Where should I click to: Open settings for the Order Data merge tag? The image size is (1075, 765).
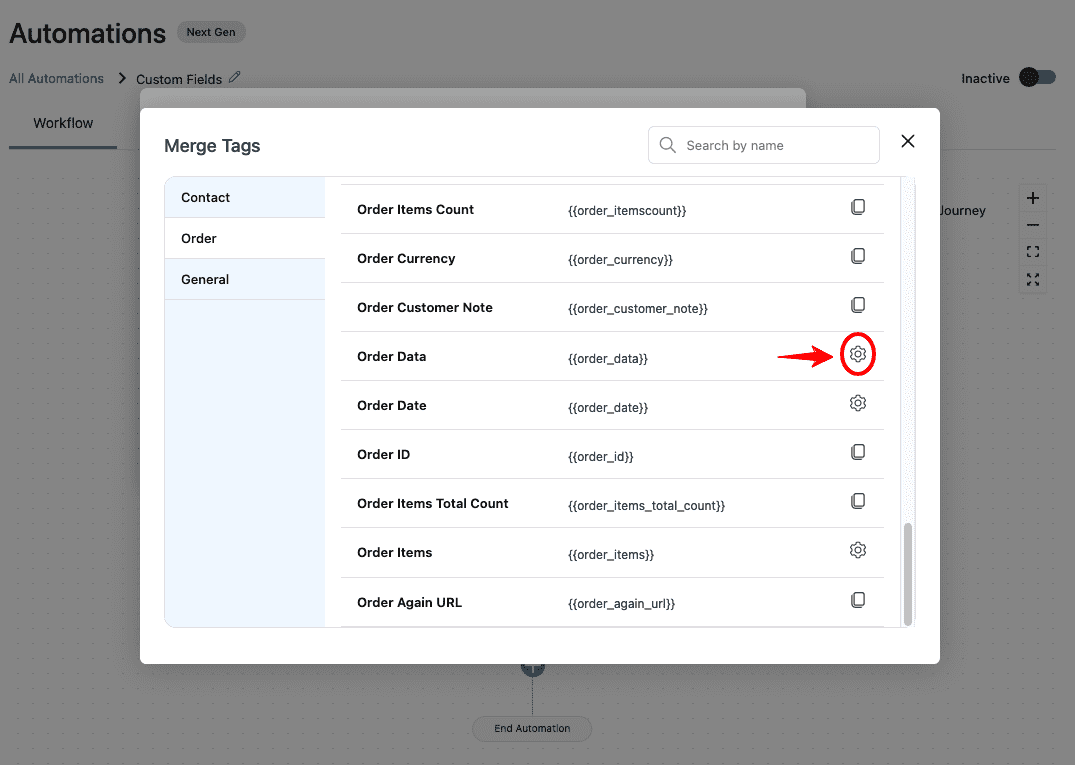pos(858,353)
